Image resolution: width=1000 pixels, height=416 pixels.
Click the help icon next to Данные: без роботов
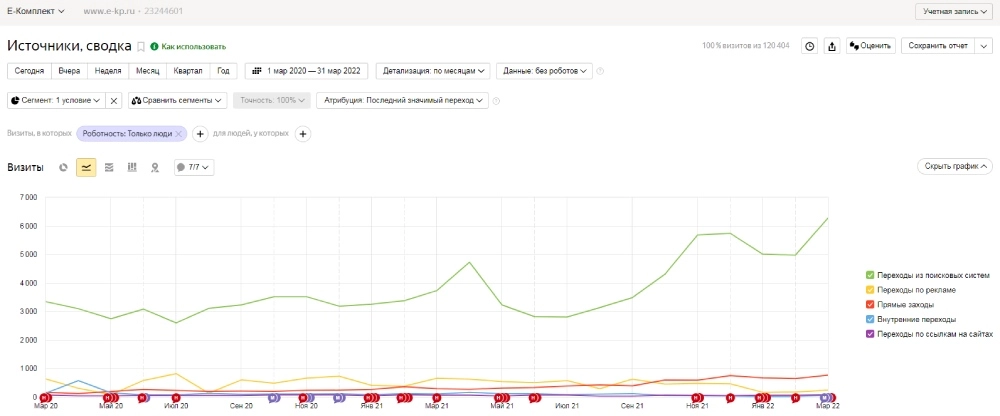point(600,71)
